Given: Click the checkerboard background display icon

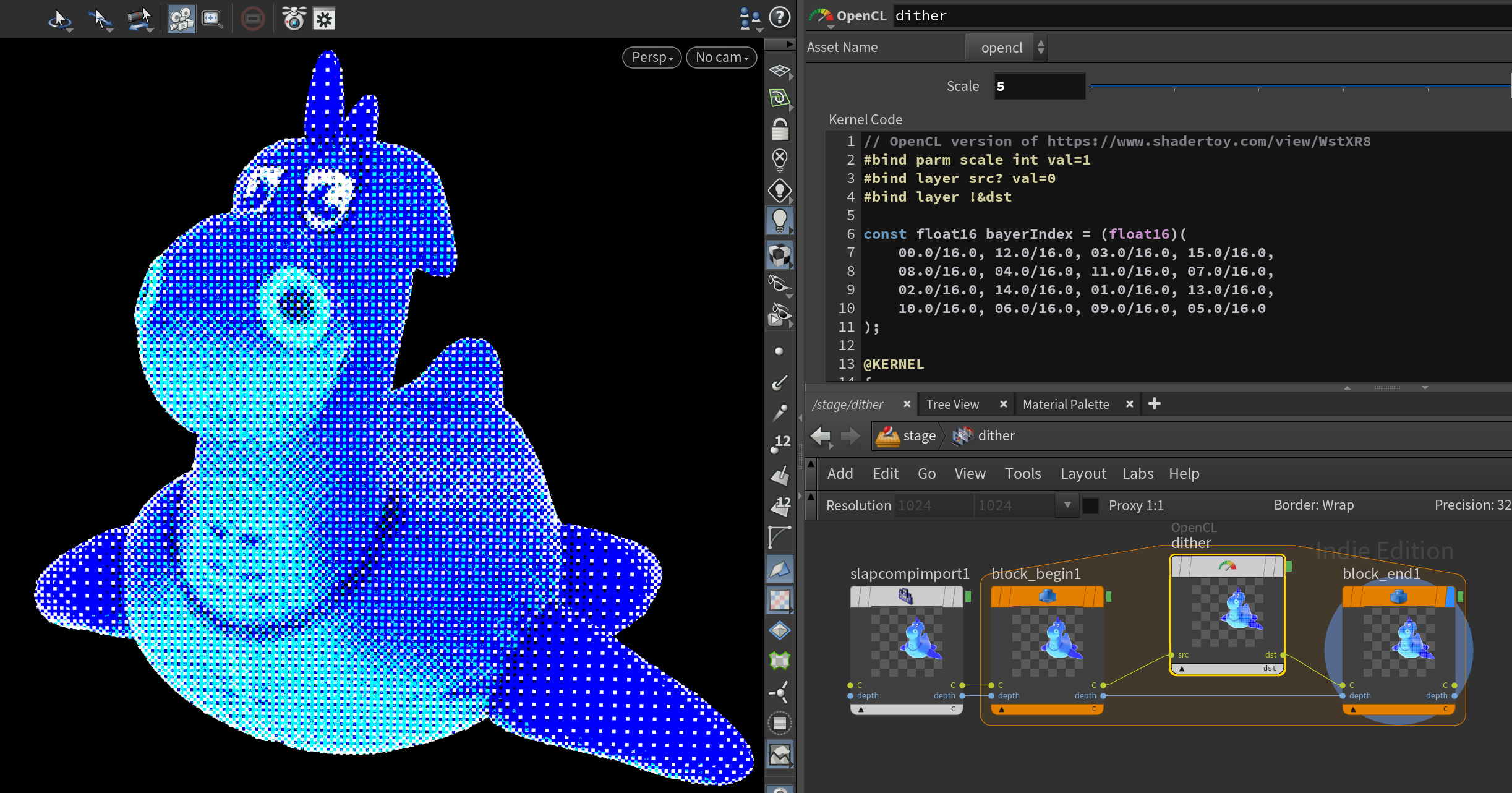Looking at the screenshot, I should (x=780, y=600).
